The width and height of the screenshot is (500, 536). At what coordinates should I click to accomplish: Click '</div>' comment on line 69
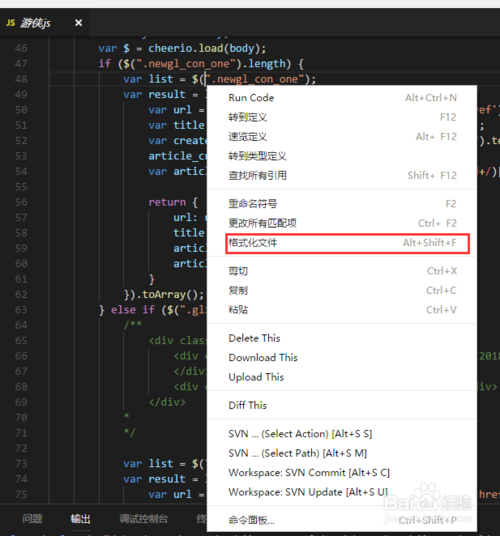point(167,402)
